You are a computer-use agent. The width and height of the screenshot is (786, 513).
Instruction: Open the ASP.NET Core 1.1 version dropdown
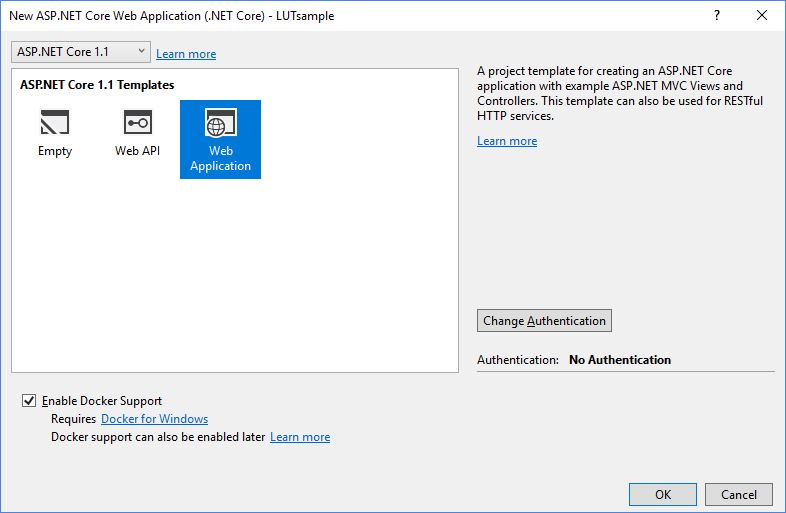coord(81,51)
